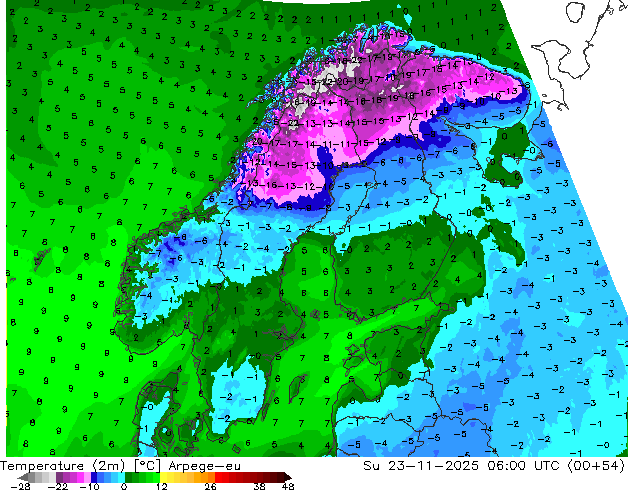Select the yellow swatch in the temperature legend
The width and height of the screenshot is (634, 490).
click(164, 477)
